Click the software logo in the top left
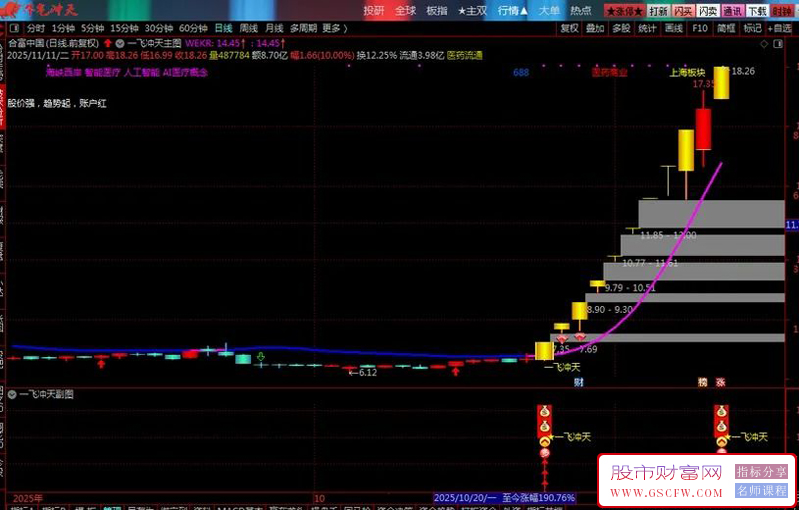The width and height of the screenshot is (799, 510). [40, 10]
